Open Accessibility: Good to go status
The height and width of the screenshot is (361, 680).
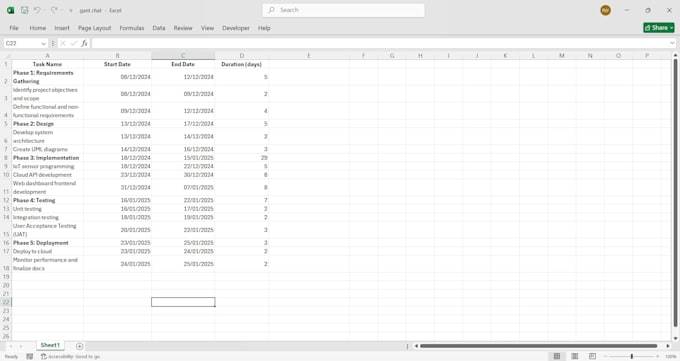click(70, 356)
